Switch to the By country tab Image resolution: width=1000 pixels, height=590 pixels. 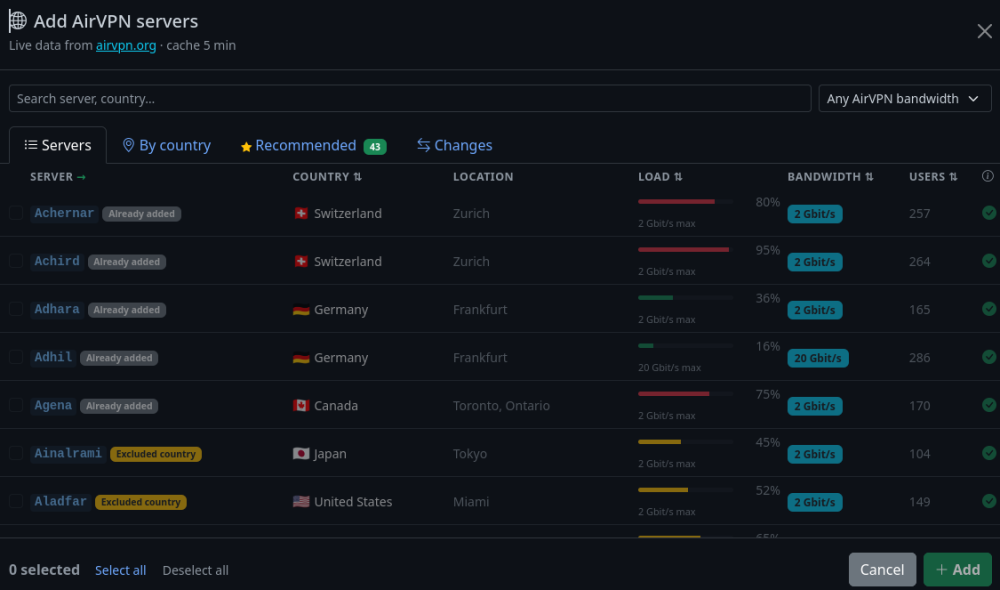tap(166, 145)
